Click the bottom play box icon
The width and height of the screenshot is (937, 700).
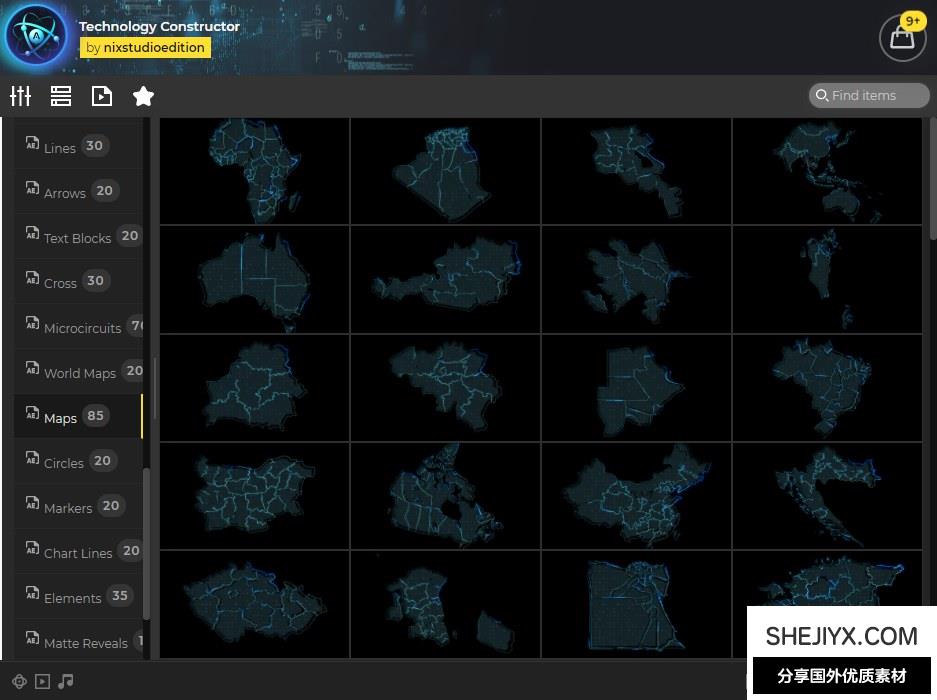[42, 681]
